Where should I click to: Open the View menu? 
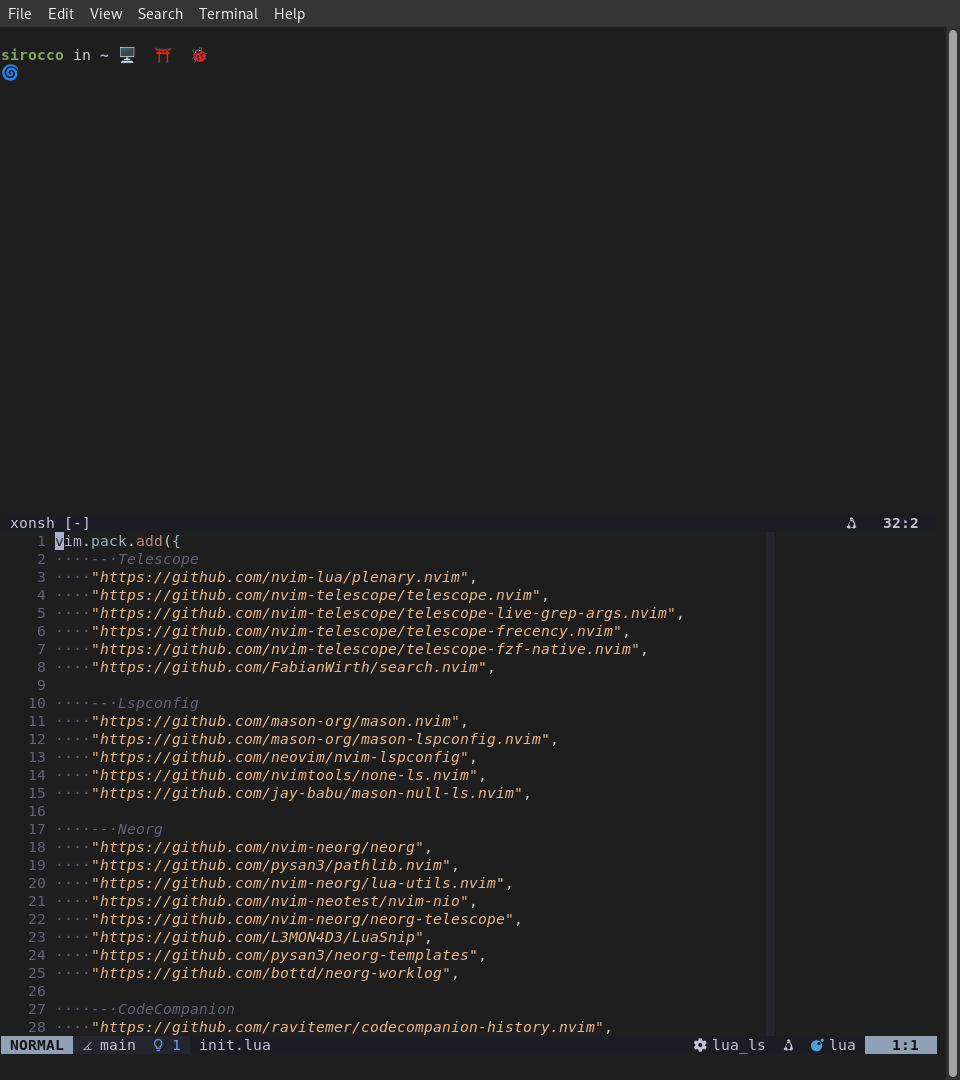106,14
